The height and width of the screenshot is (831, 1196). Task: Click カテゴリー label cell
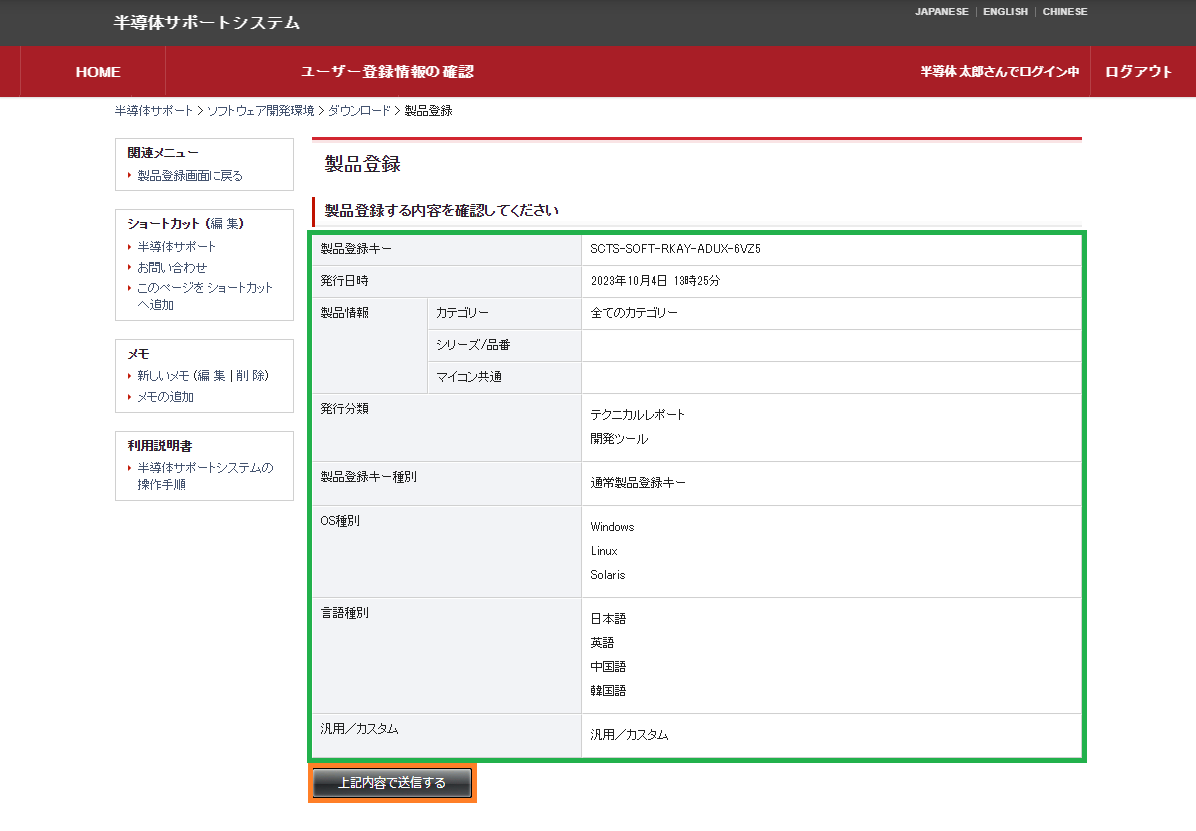(x=504, y=314)
